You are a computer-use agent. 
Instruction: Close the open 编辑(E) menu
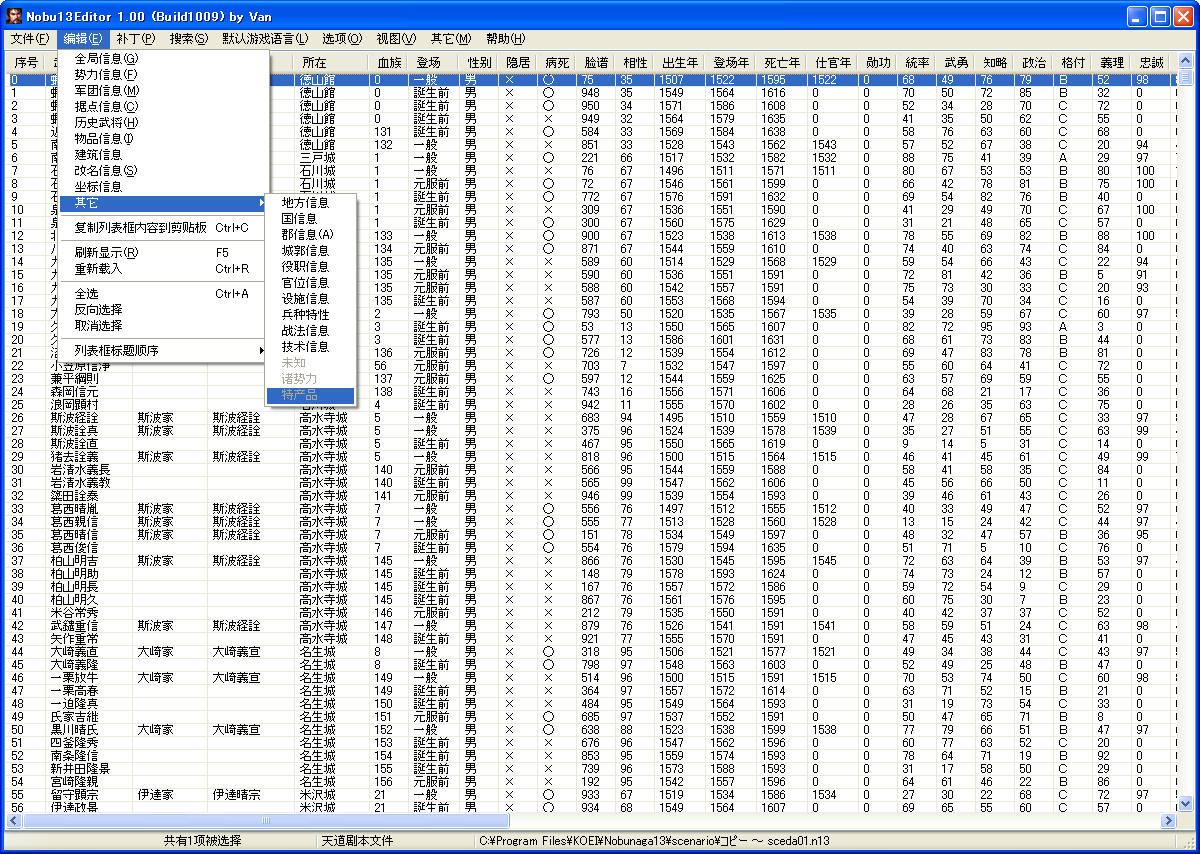82,39
